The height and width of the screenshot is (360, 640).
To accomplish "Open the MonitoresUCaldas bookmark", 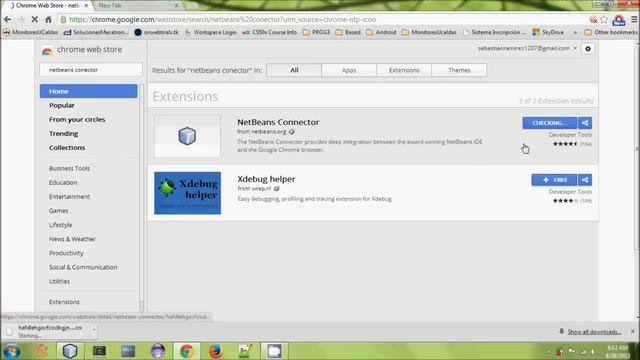I will 31,32.
